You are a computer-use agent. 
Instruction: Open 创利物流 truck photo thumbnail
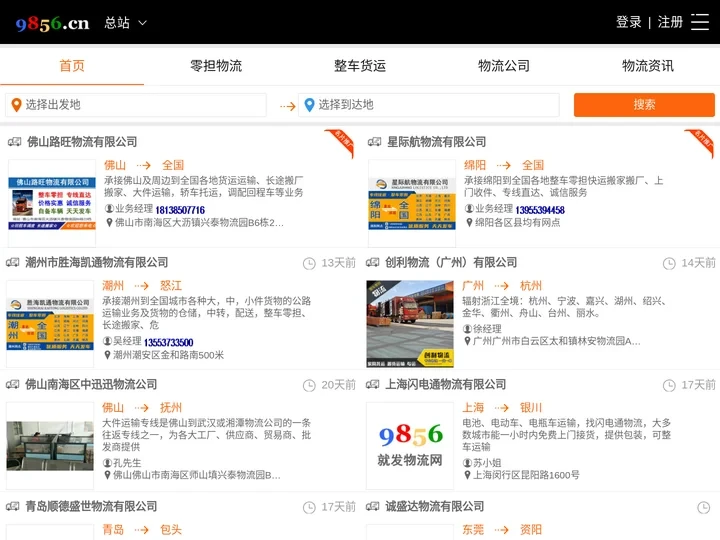[x=410, y=324]
